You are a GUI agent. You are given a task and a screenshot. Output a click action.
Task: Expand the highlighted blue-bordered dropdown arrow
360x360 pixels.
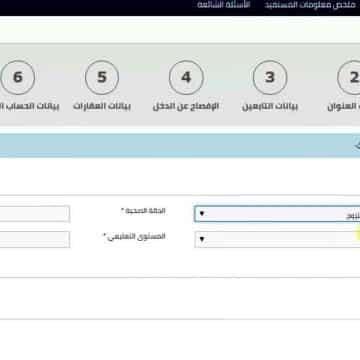(x=202, y=214)
